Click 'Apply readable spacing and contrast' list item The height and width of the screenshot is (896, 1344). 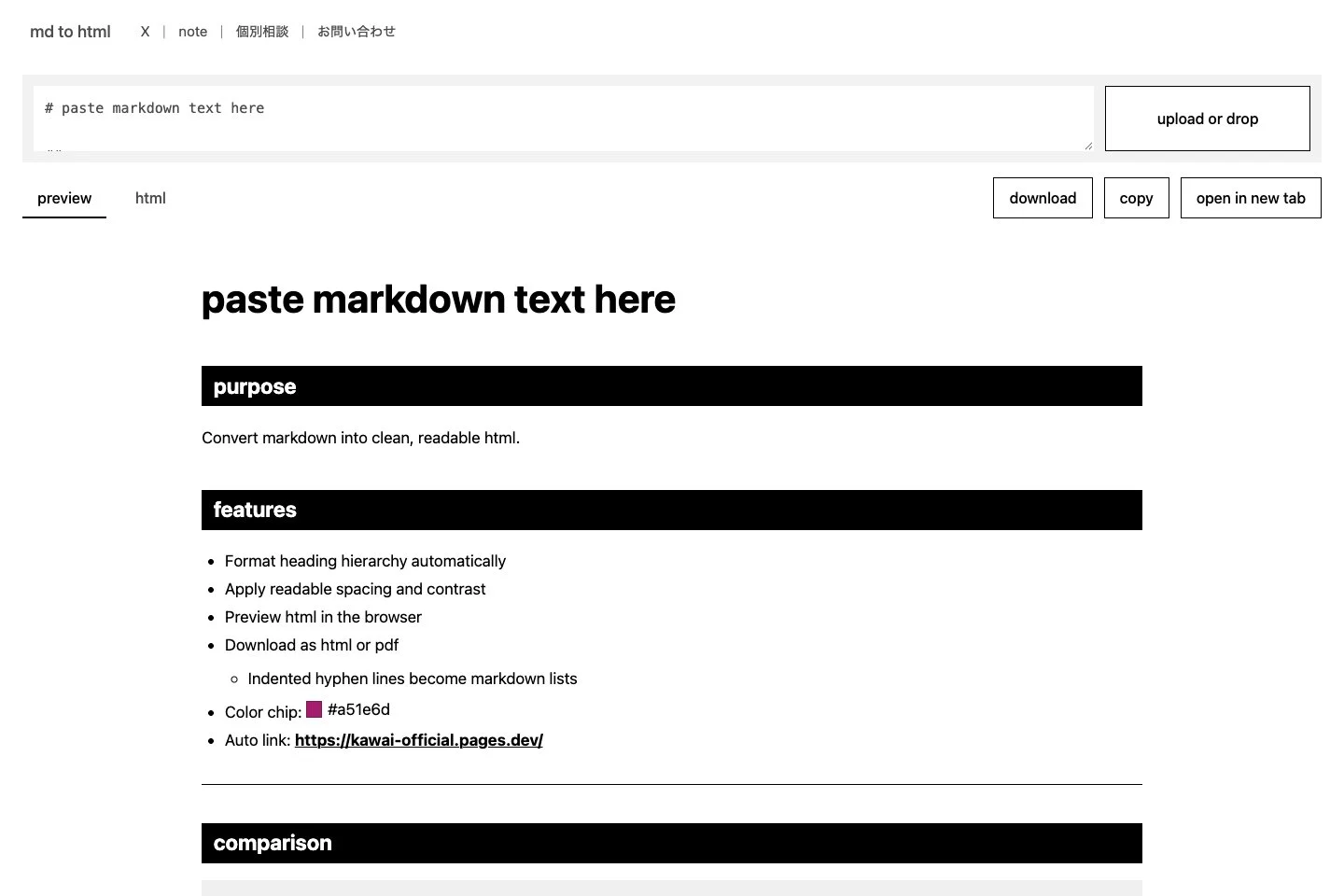(x=355, y=589)
